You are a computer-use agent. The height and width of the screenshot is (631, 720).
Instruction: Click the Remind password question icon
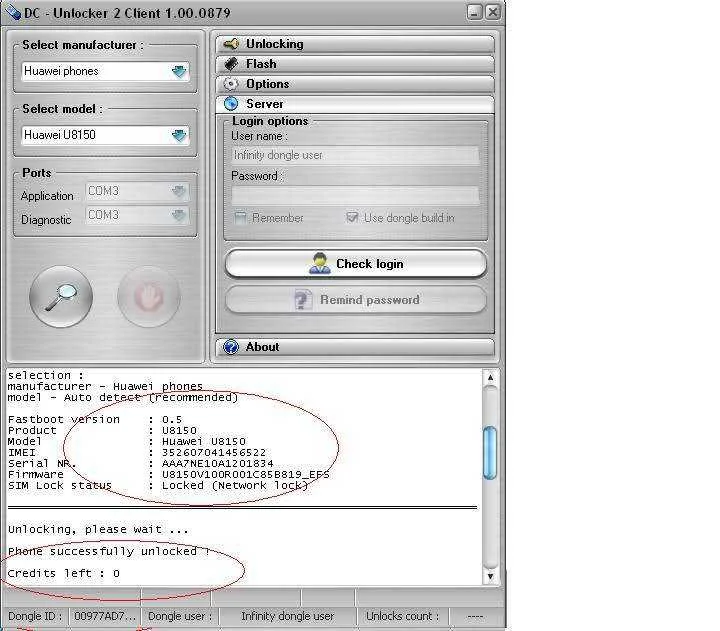302,300
